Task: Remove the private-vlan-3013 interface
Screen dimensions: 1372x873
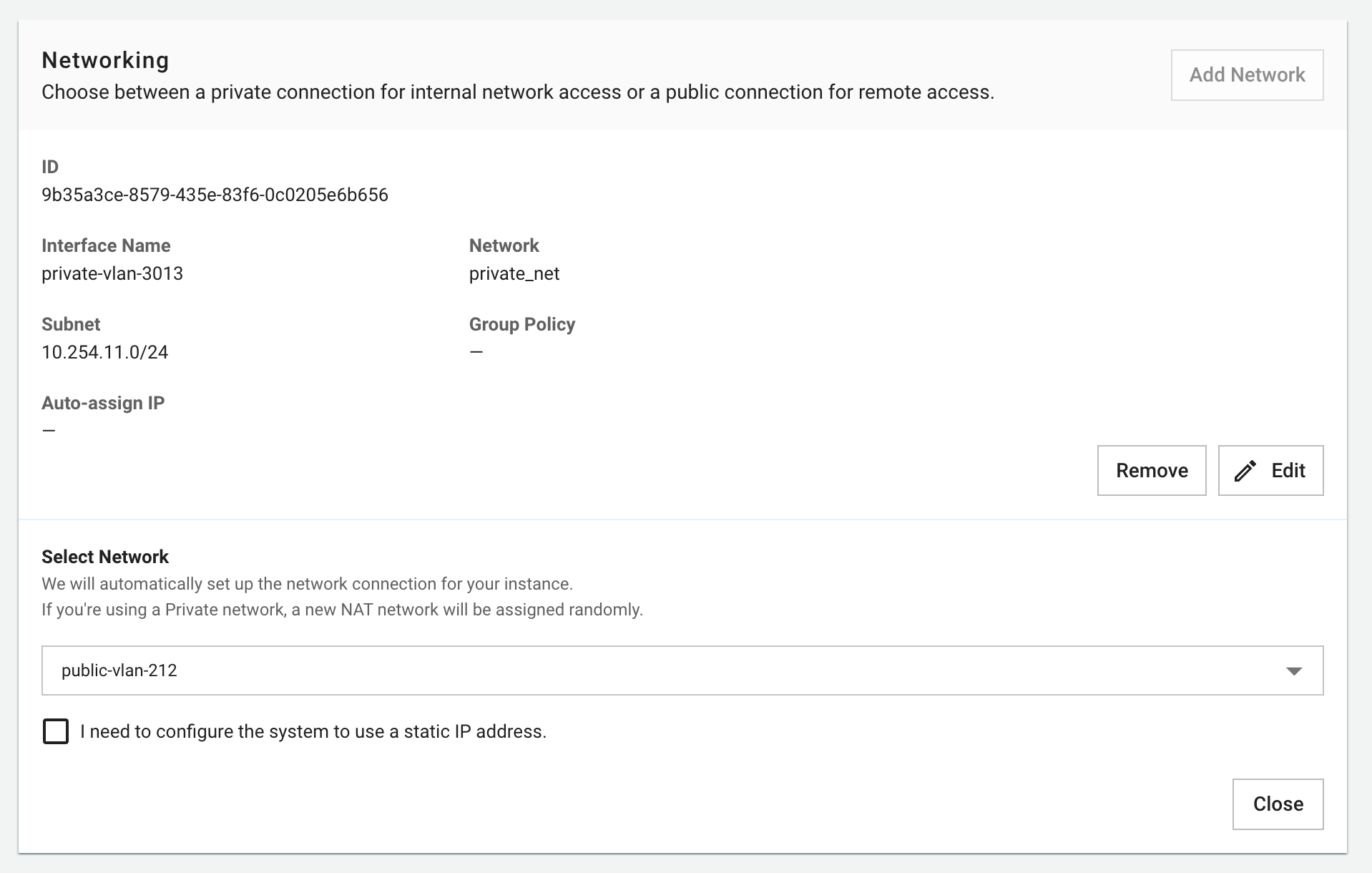Action: coord(1152,471)
